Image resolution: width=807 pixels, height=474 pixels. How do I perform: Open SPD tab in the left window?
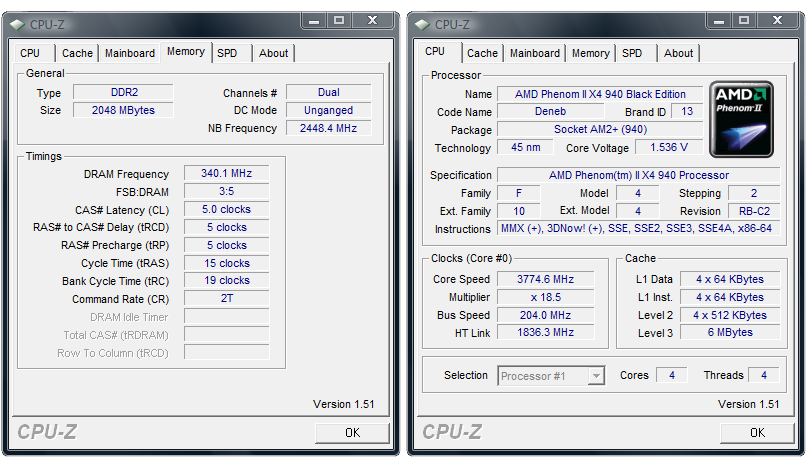pyautogui.click(x=232, y=54)
